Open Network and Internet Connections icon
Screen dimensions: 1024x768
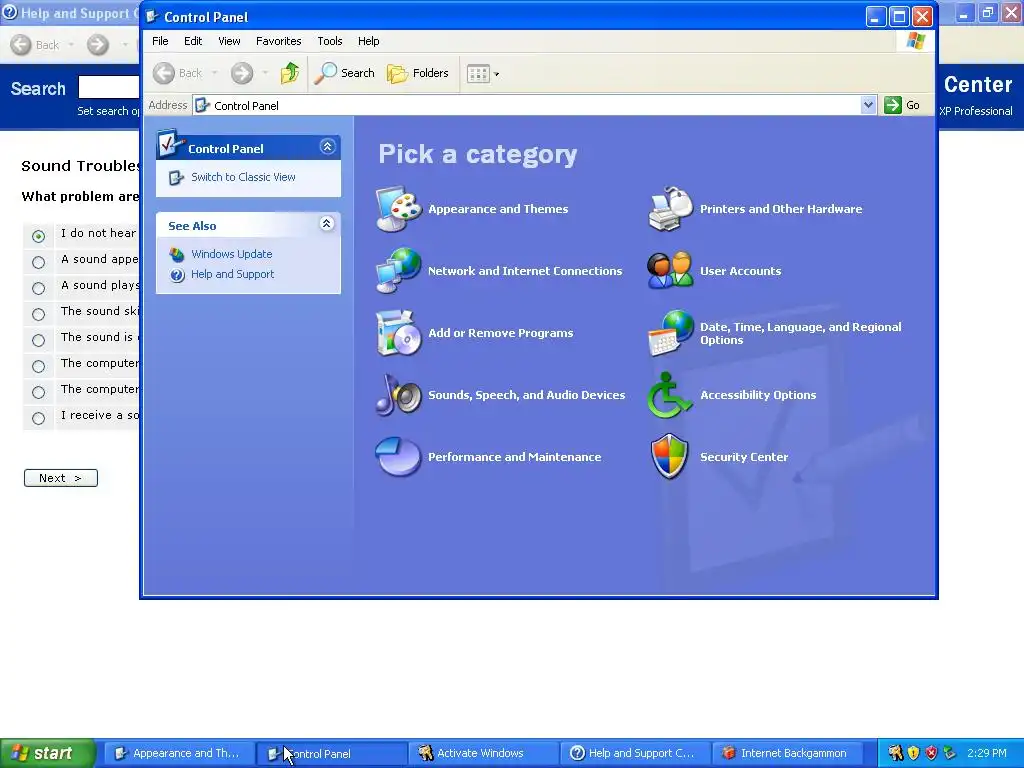click(x=398, y=270)
